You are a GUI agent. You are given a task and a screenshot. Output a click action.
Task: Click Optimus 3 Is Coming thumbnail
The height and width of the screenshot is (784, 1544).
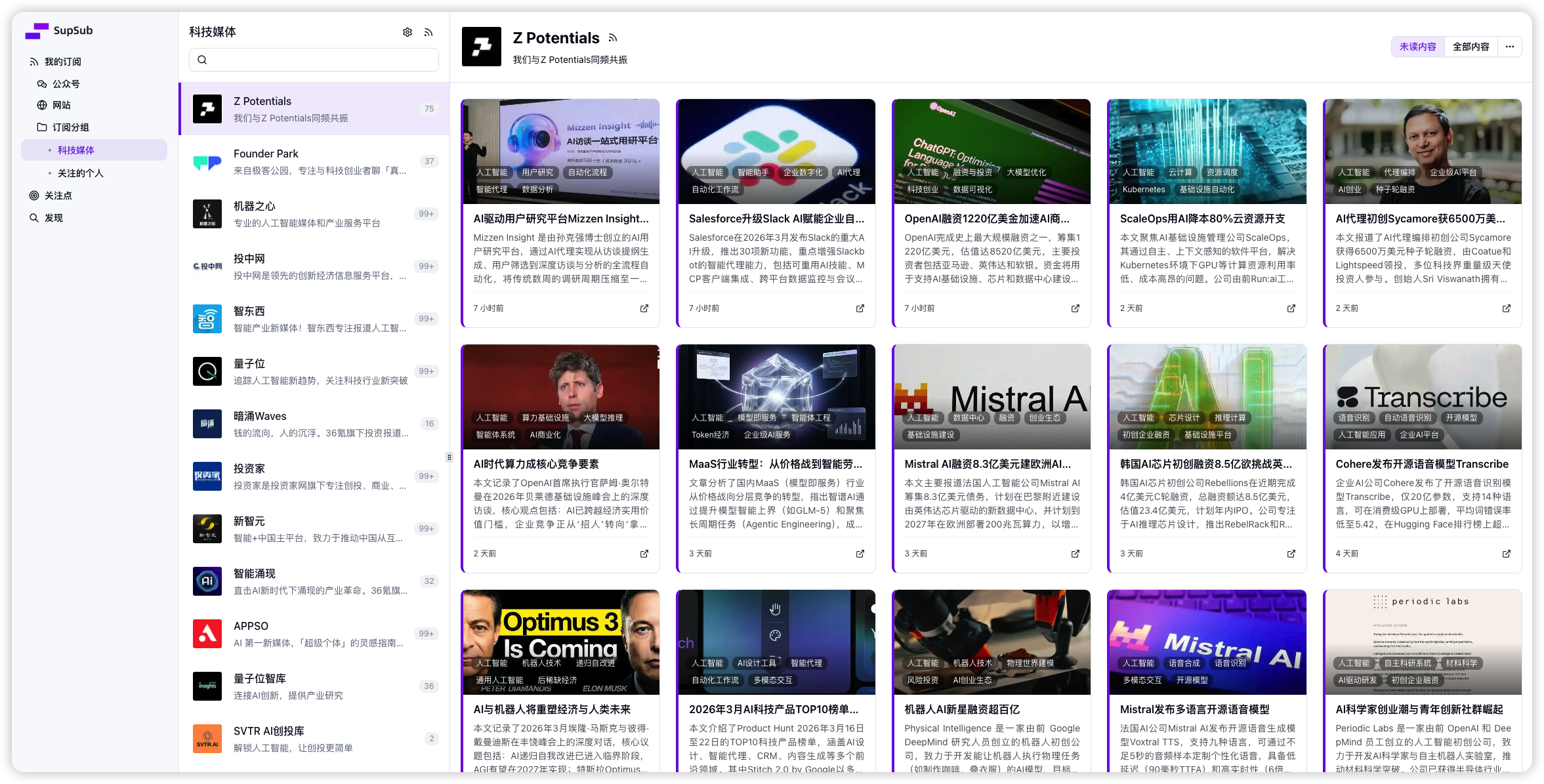pos(561,642)
